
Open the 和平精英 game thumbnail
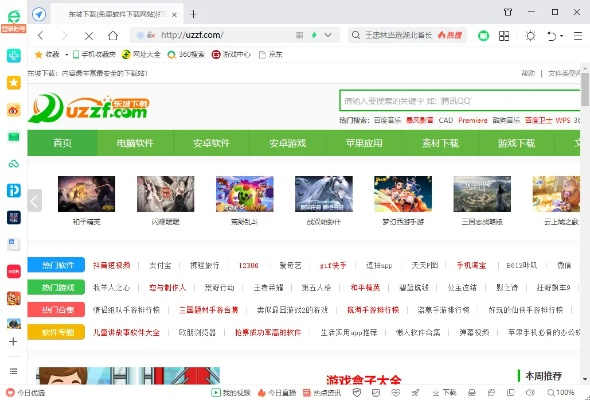87,194
